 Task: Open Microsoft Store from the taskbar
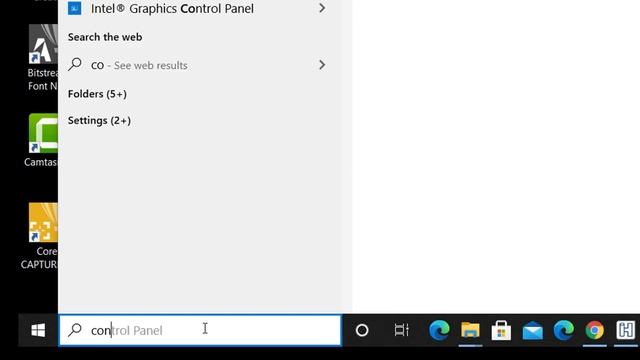(501, 330)
